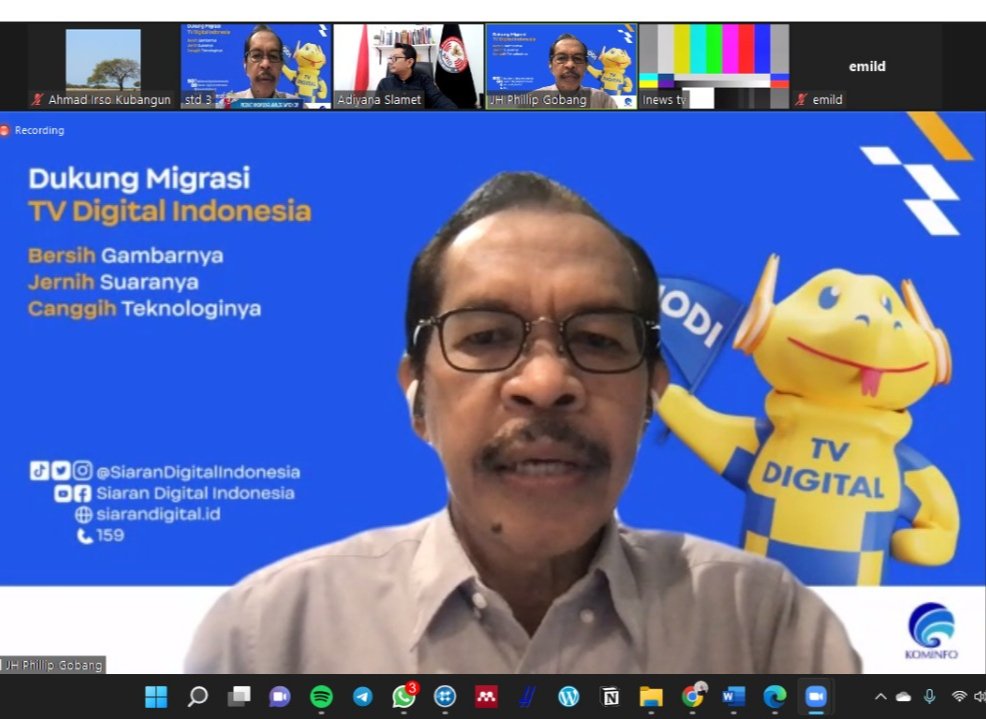986x719 pixels.
Task: Open the Notion app icon
Action: point(610,697)
